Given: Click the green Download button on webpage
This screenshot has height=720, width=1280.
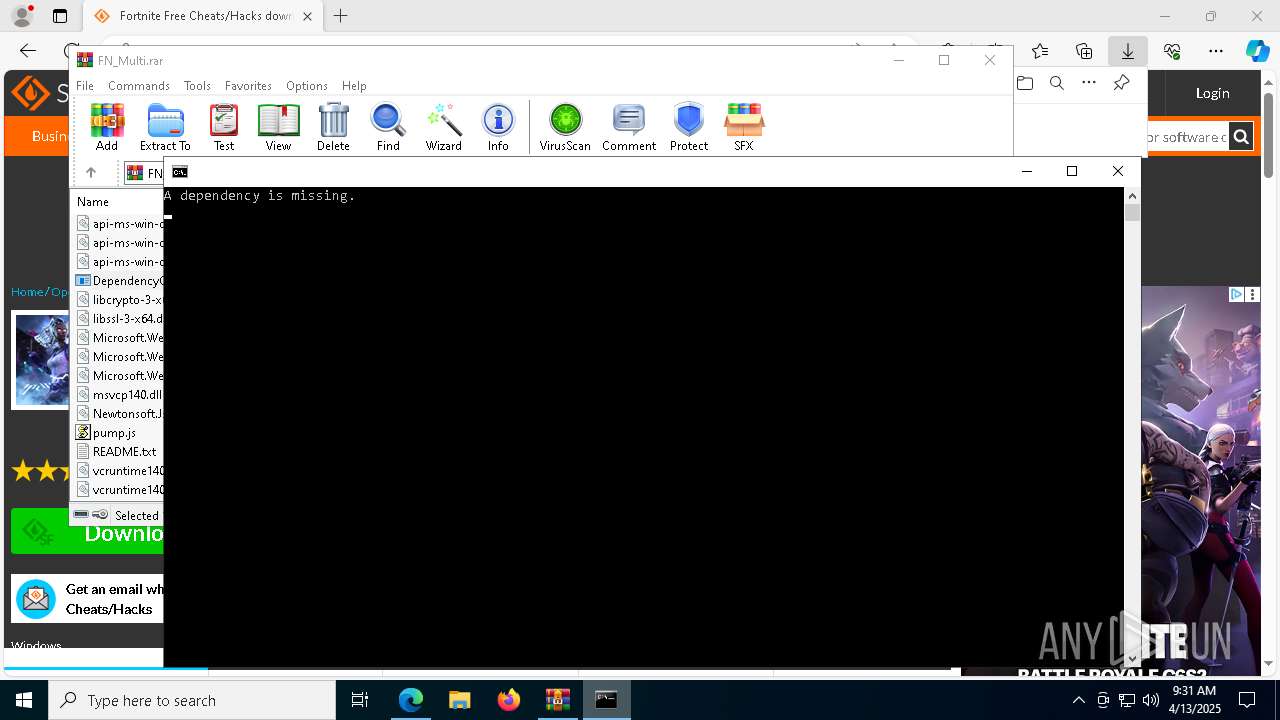Looking at the screenshot, I should 88,532.
